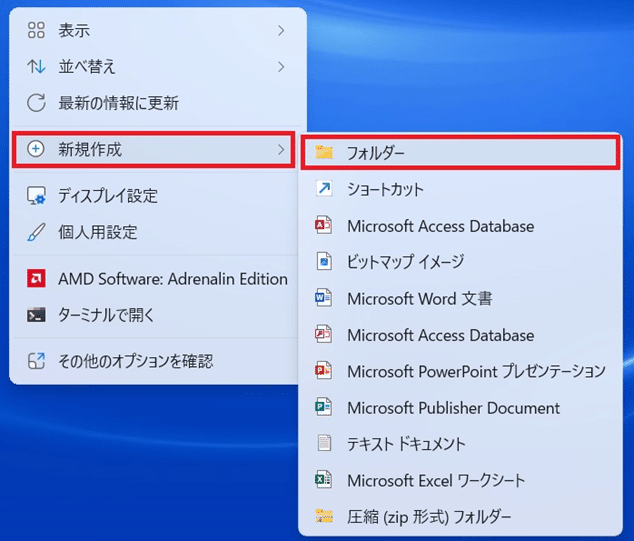Create a new フォルダー from the submenu

460,152
